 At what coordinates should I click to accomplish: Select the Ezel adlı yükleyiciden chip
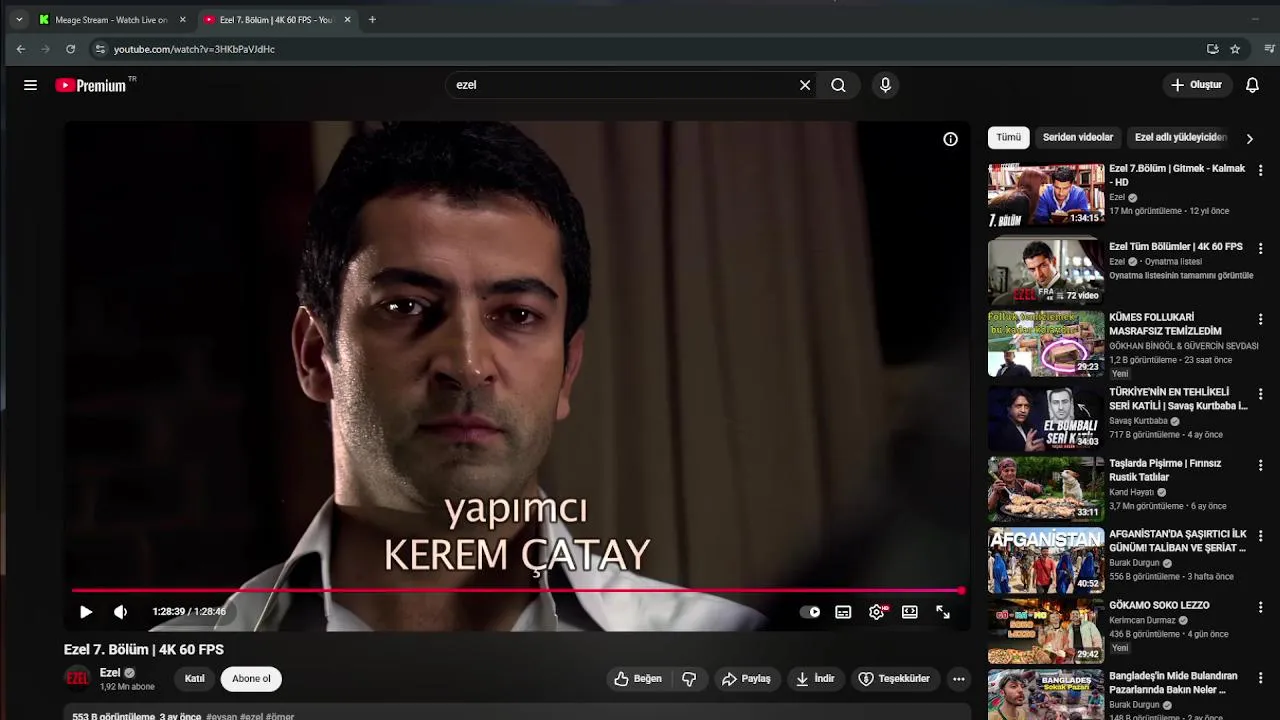pos(1181,137)
